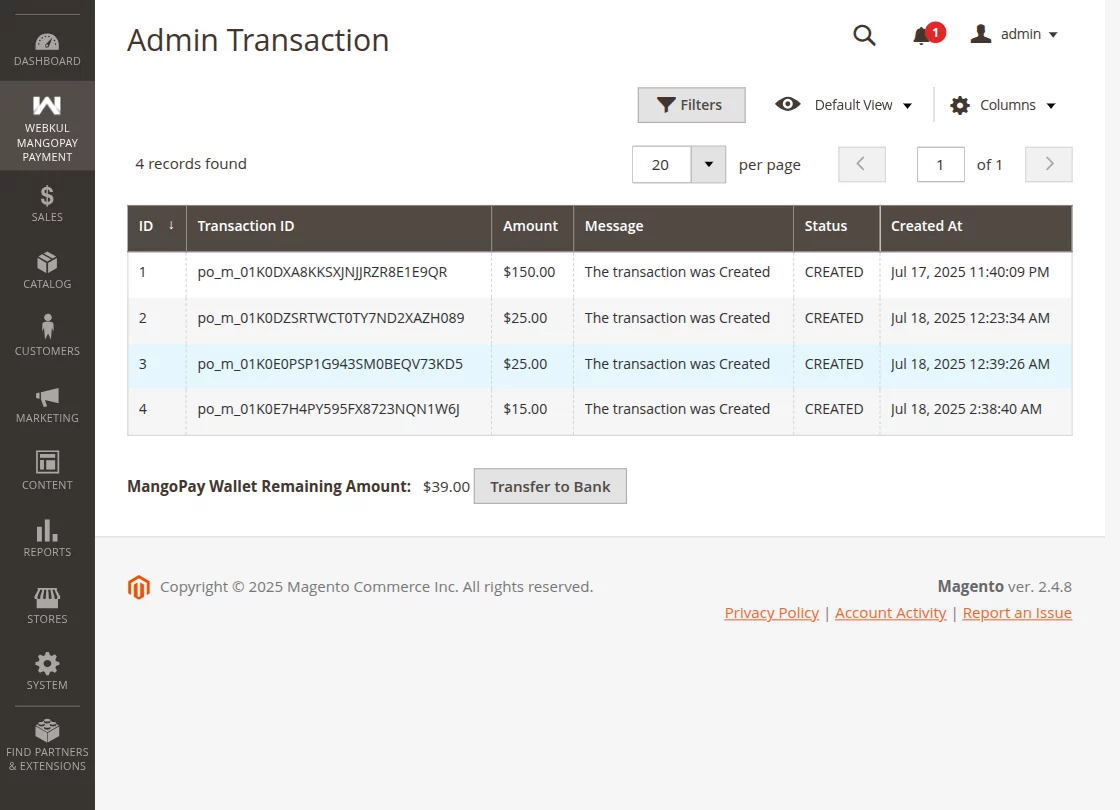Open the Privacy Policy link
1120x810 pixels.
[x=771, y=612]
